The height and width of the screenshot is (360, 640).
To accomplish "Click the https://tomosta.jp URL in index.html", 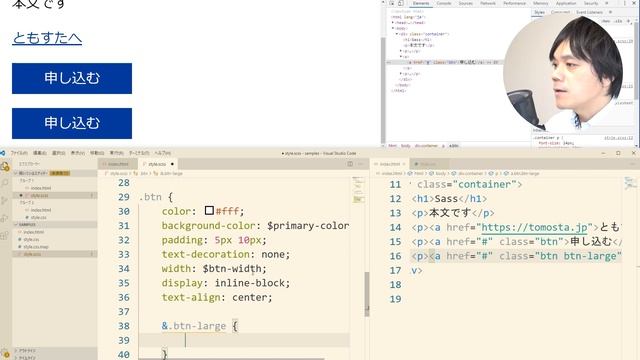I will point(534,227).
